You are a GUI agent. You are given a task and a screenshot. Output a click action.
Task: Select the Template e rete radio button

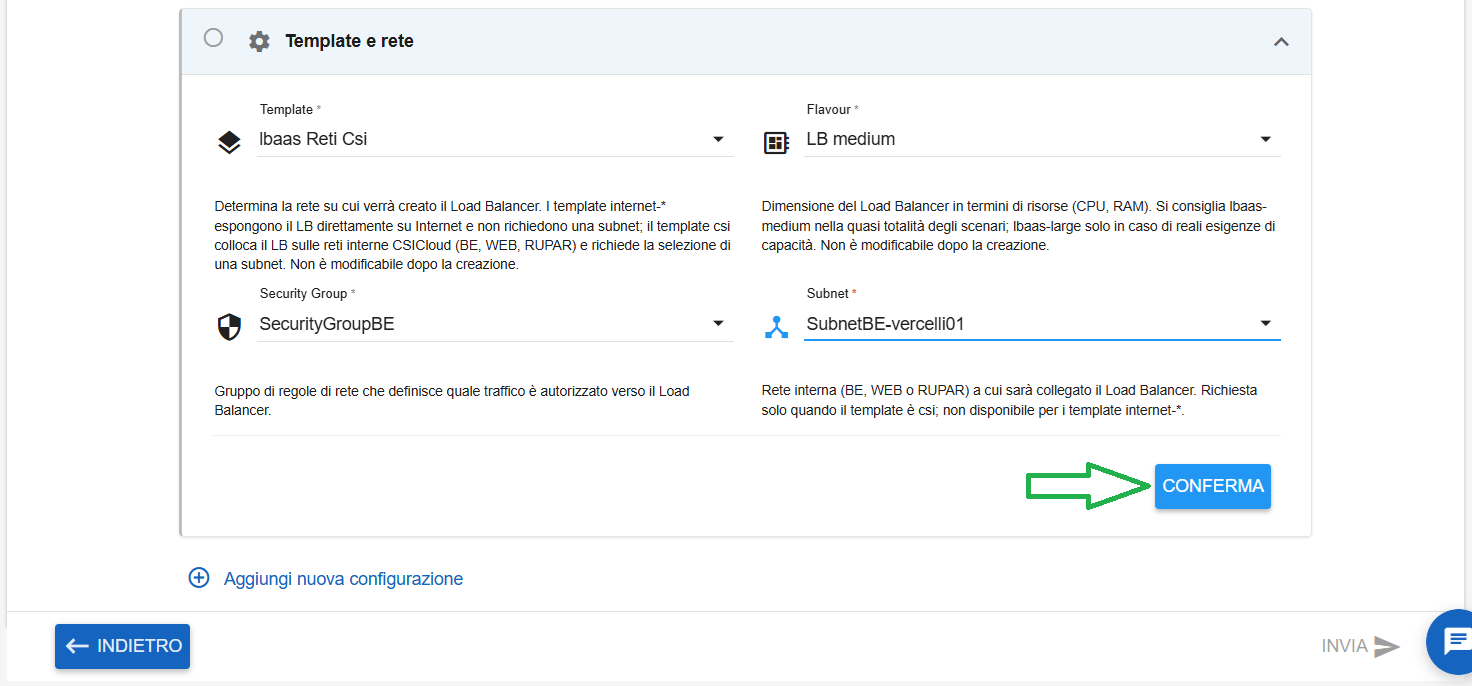213,38
